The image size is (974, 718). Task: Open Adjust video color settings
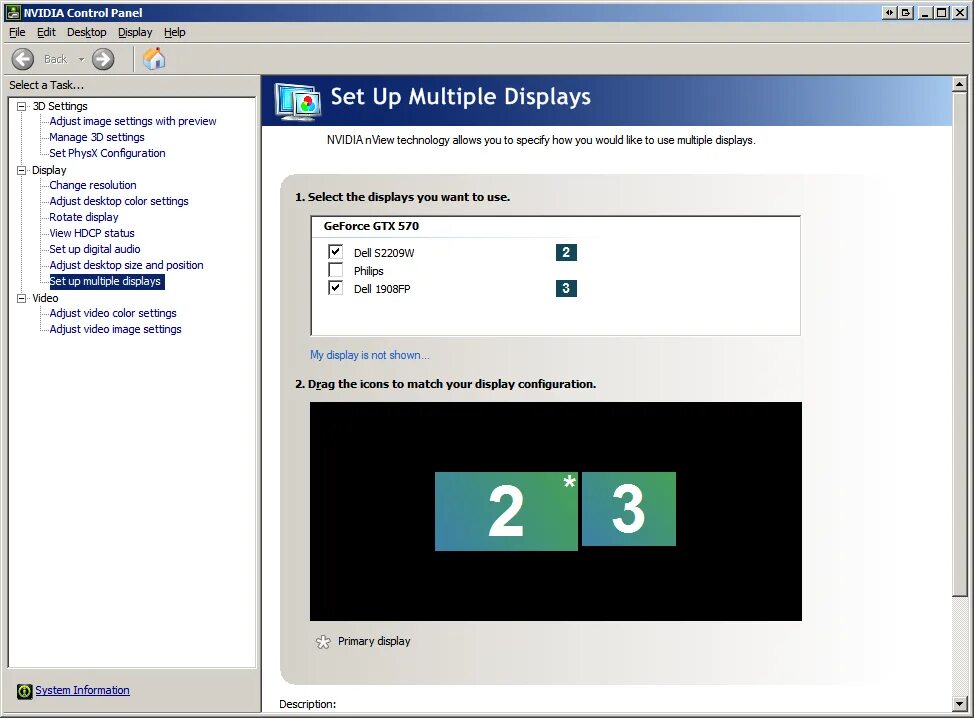point(113,314)
